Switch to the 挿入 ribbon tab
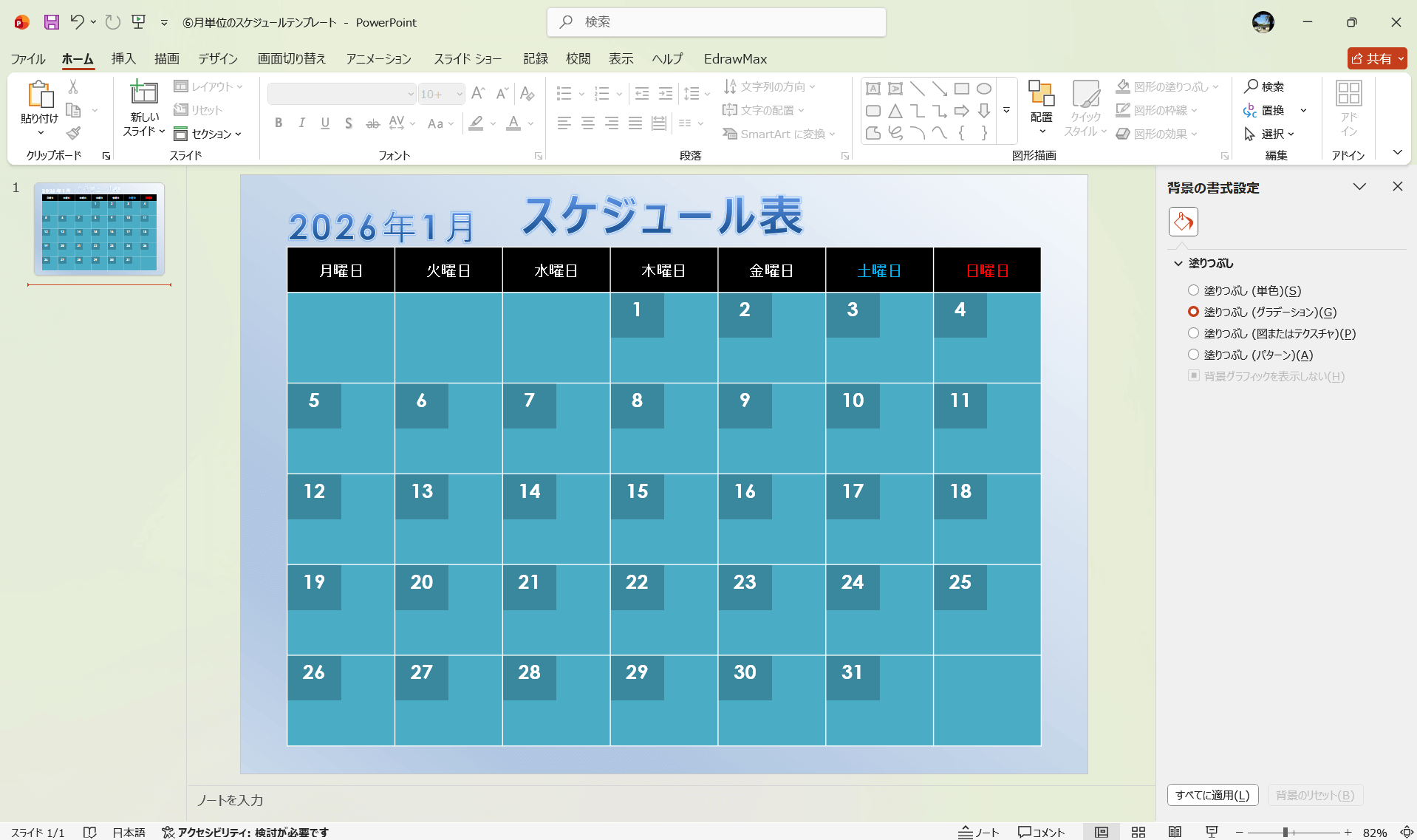1417x840 pixels. 123,58
